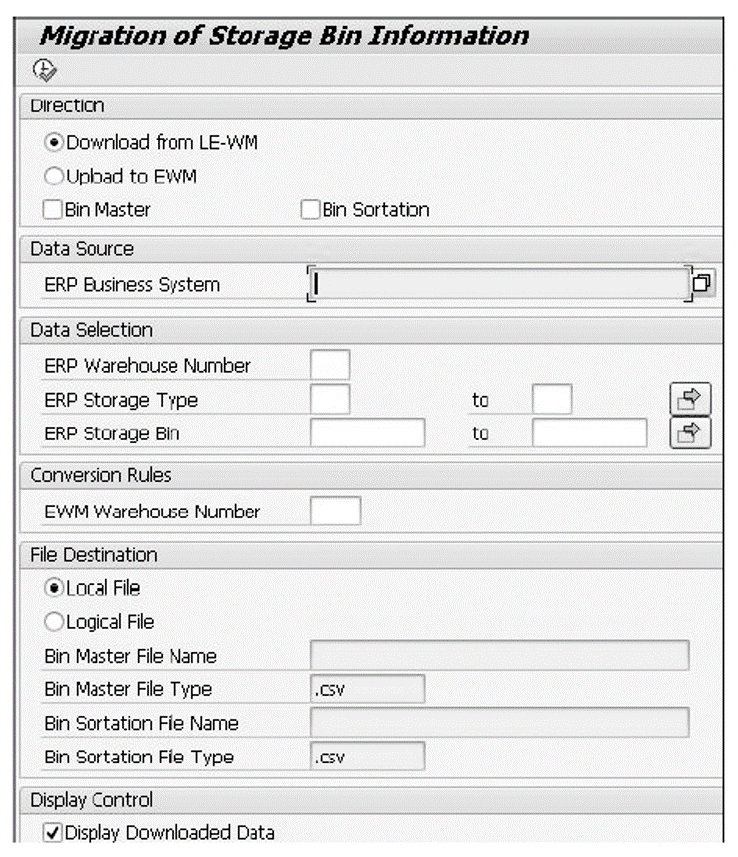
Task: Click the ERP Storage Bin from field
Action: 367,433
